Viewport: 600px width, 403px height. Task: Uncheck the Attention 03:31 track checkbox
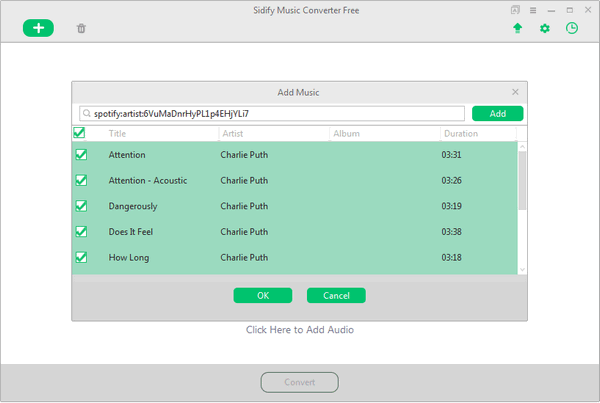point(81,155)
